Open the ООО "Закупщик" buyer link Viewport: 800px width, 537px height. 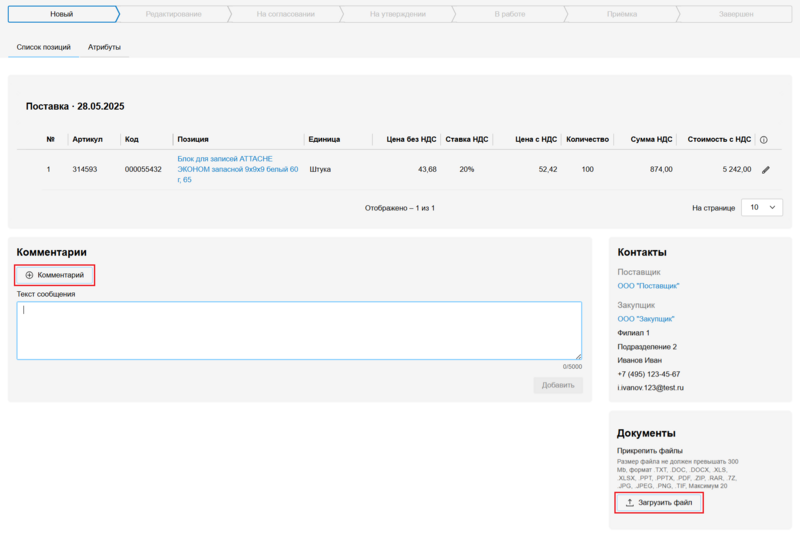click(645, 319)
